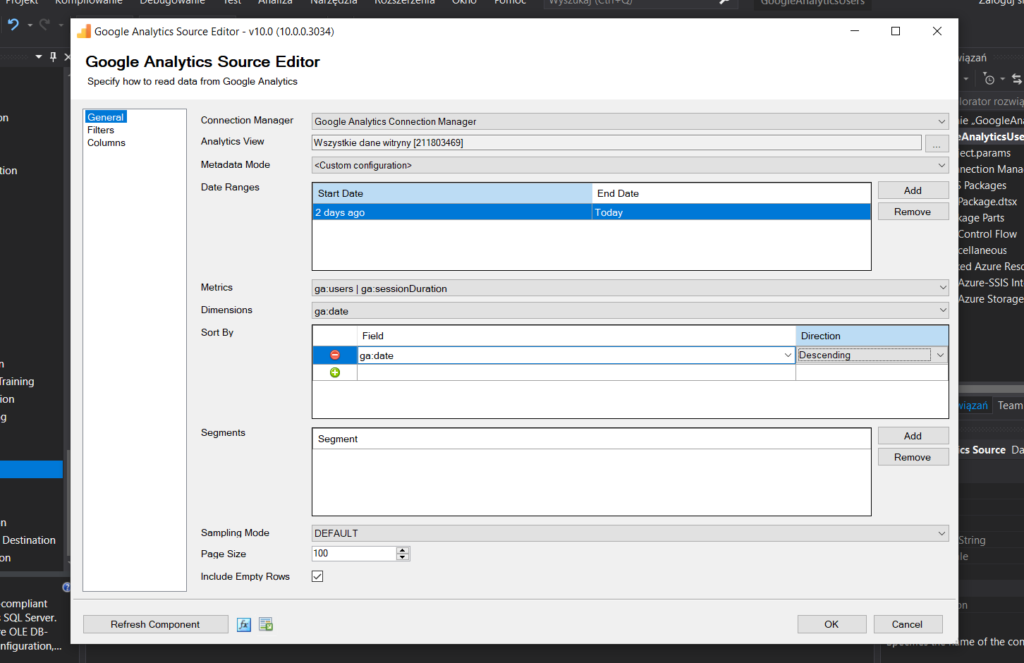The height and width of the screenshot is (663, 1024).
Task: Open the Metadata Mode dropdown
Action: (941, 165)
